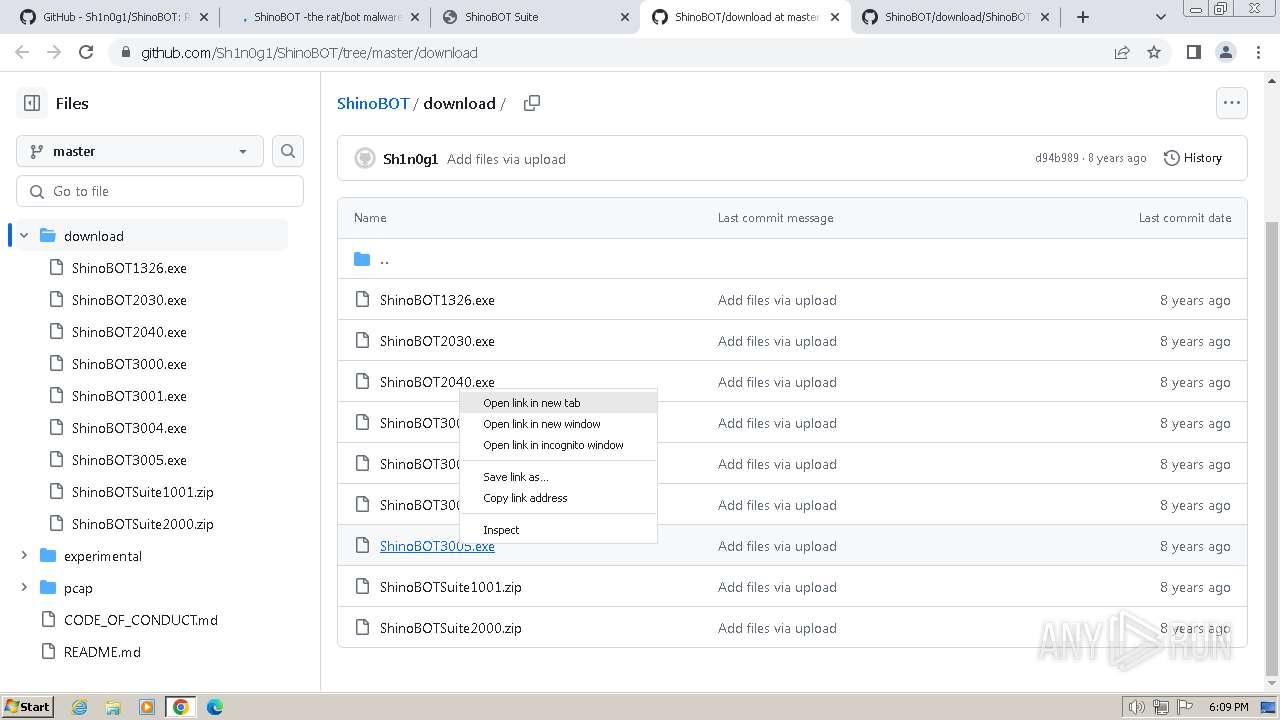The height and width of the screenshot is (720, 1280).
Task: Open ShinoBOT3005.exe link in file table
Action: (437, 546)
